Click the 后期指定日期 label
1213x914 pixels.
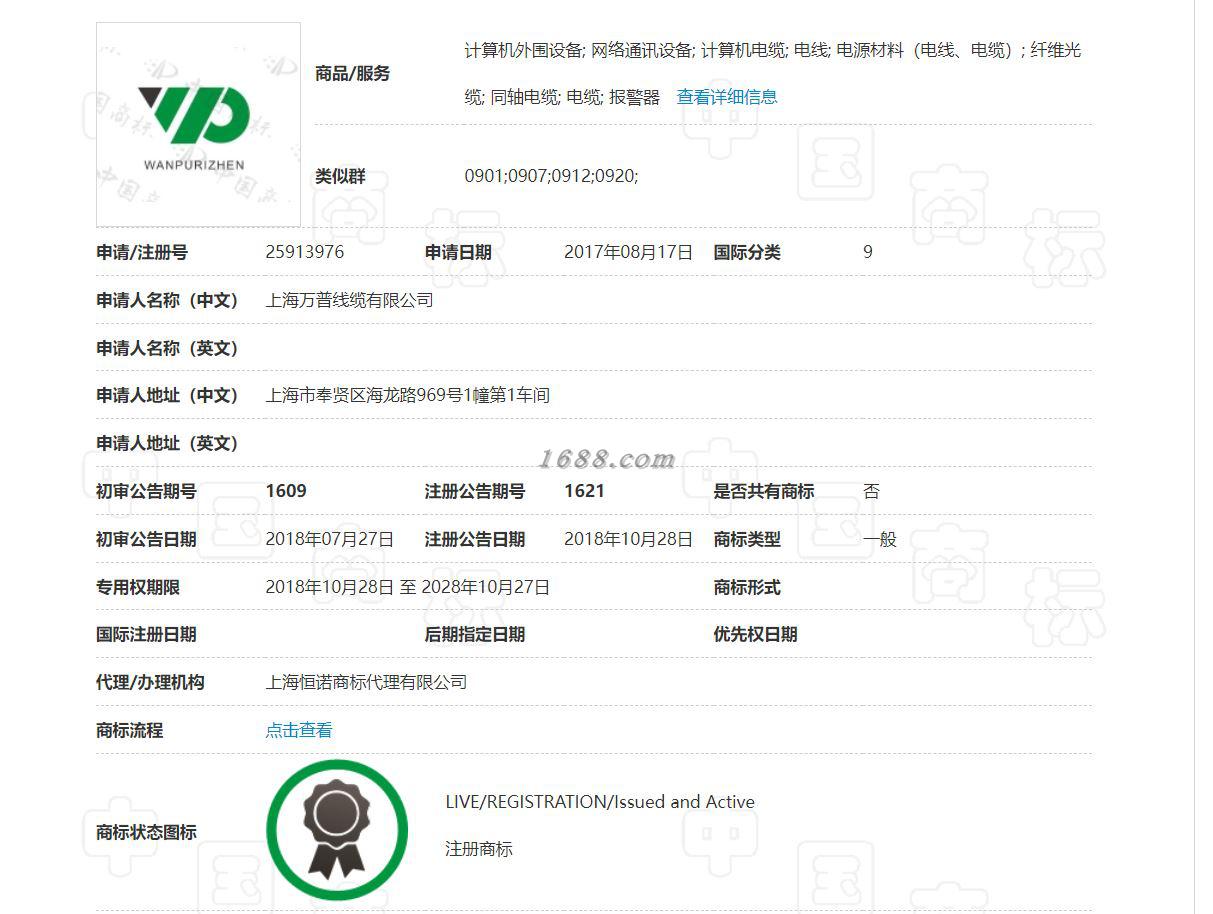[475, 634]
